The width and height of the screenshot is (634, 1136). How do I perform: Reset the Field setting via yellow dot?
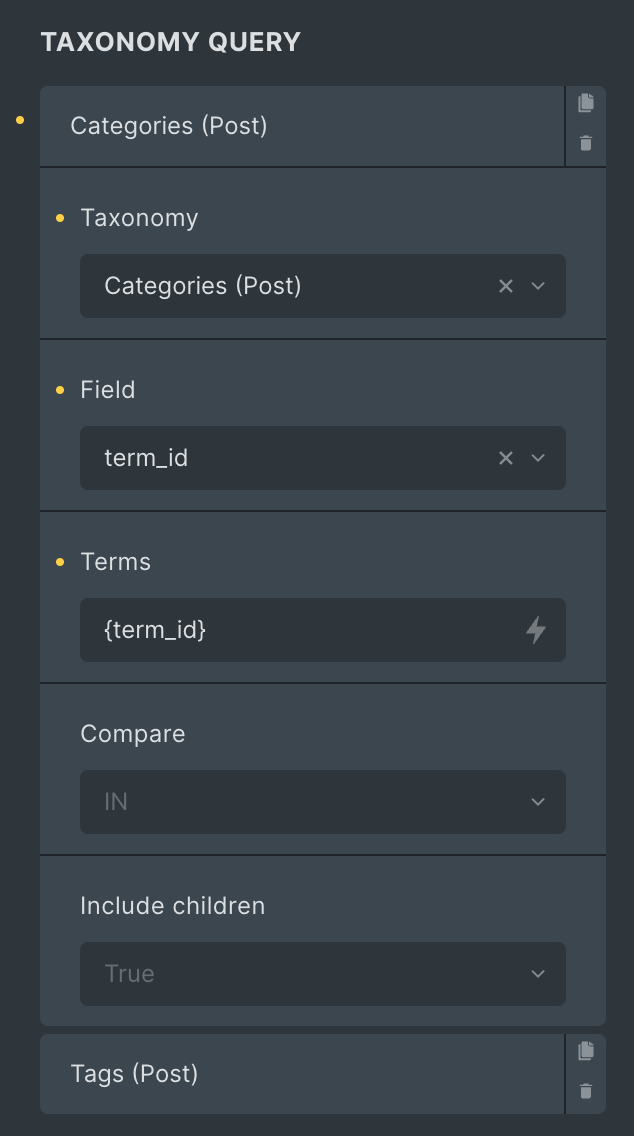(60, 390)
